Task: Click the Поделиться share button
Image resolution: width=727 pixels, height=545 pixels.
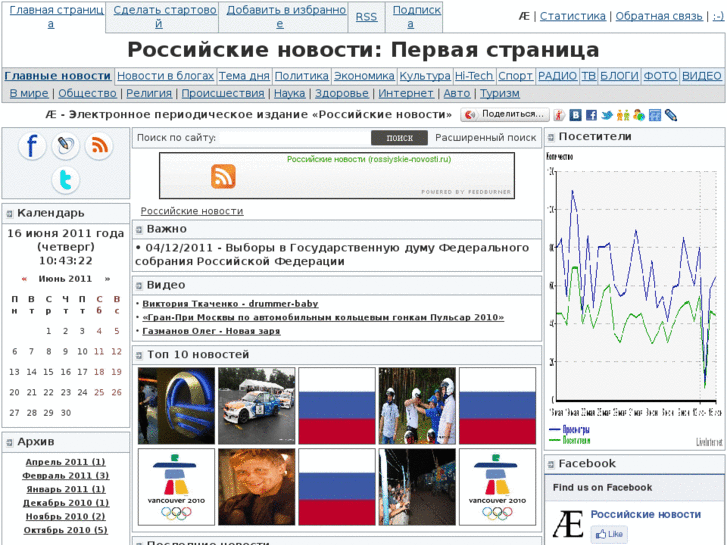Action: (x=504, y=115)
